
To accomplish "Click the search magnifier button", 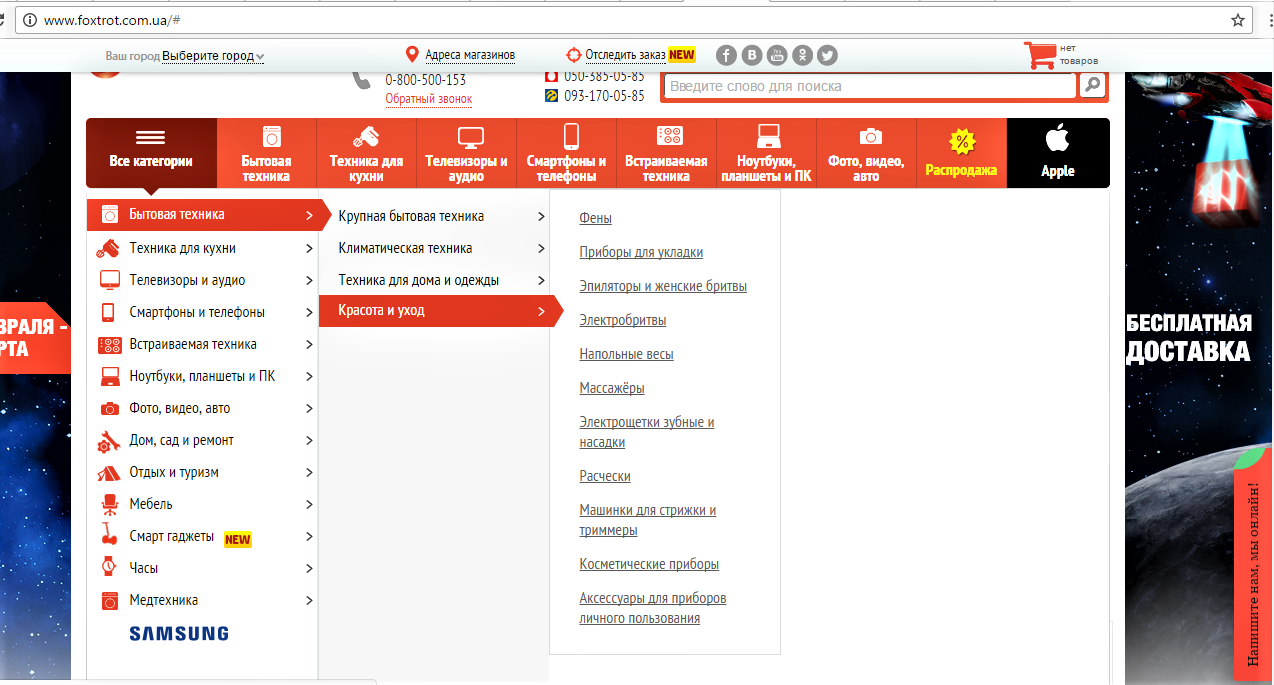I will pyautogui.click(x=1093, y=86).
